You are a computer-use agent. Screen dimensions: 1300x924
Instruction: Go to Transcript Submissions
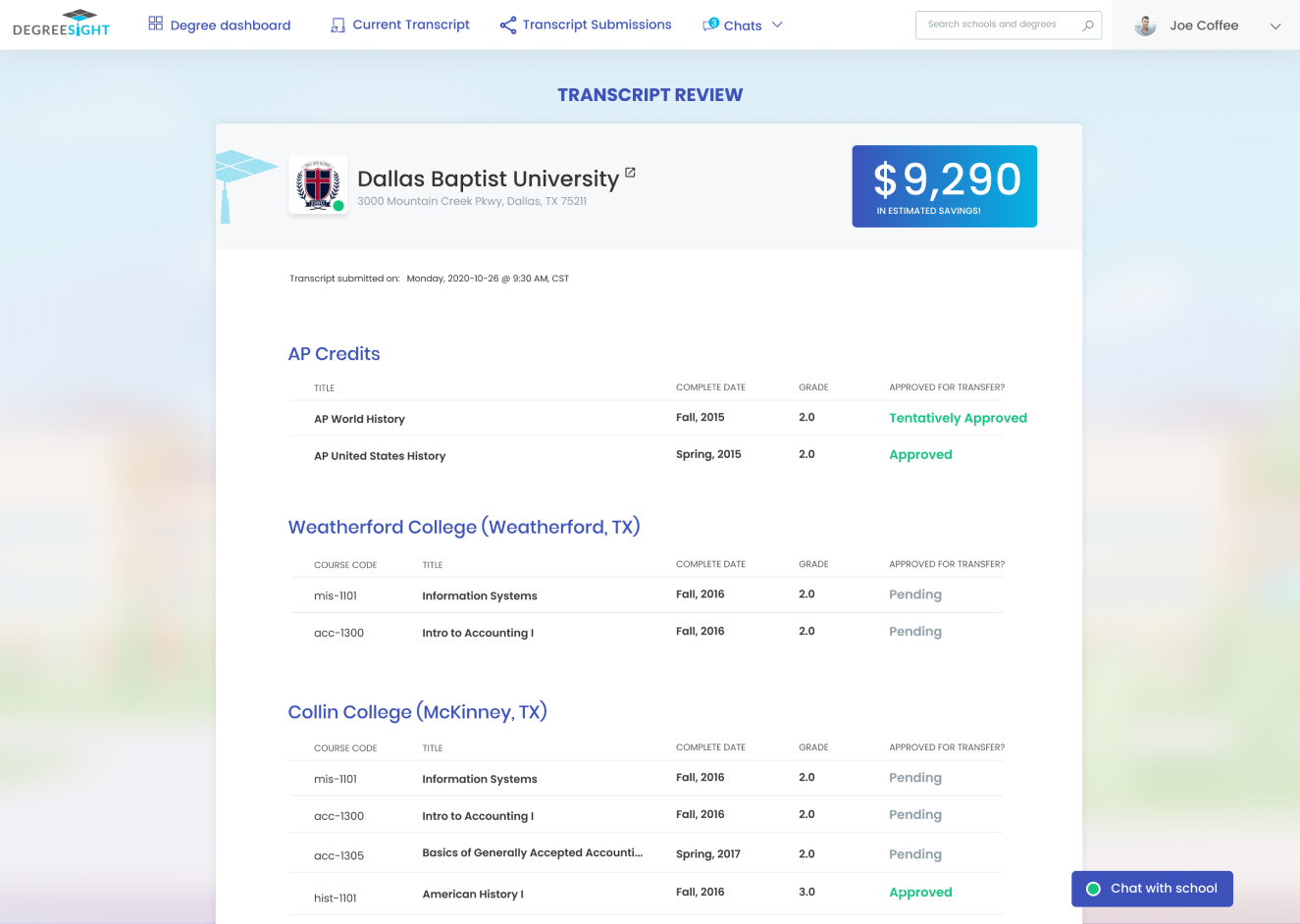coord(597,25)
